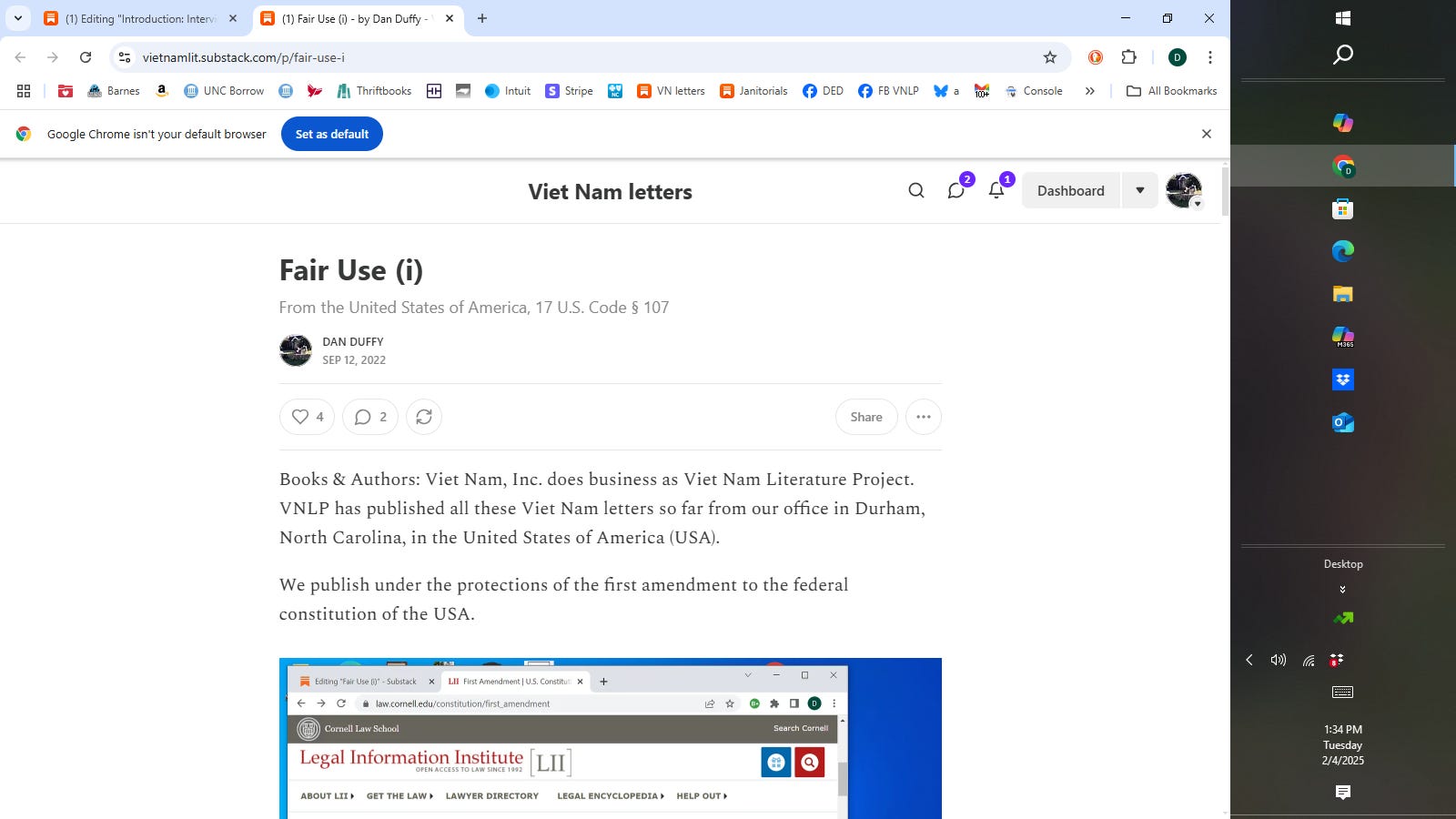Go to the Viet Nam letters homepage title
The image size is (1456, 819).
coord(611,192)
